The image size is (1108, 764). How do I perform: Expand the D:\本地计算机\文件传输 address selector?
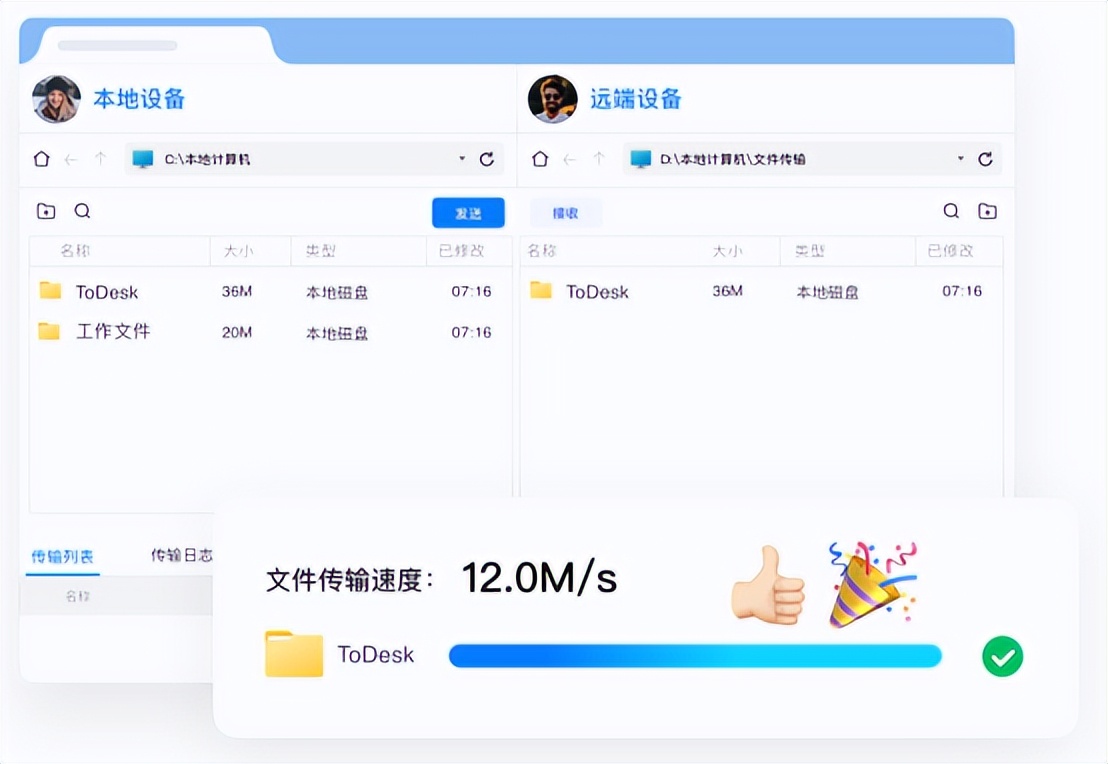(x=959, y=158)
